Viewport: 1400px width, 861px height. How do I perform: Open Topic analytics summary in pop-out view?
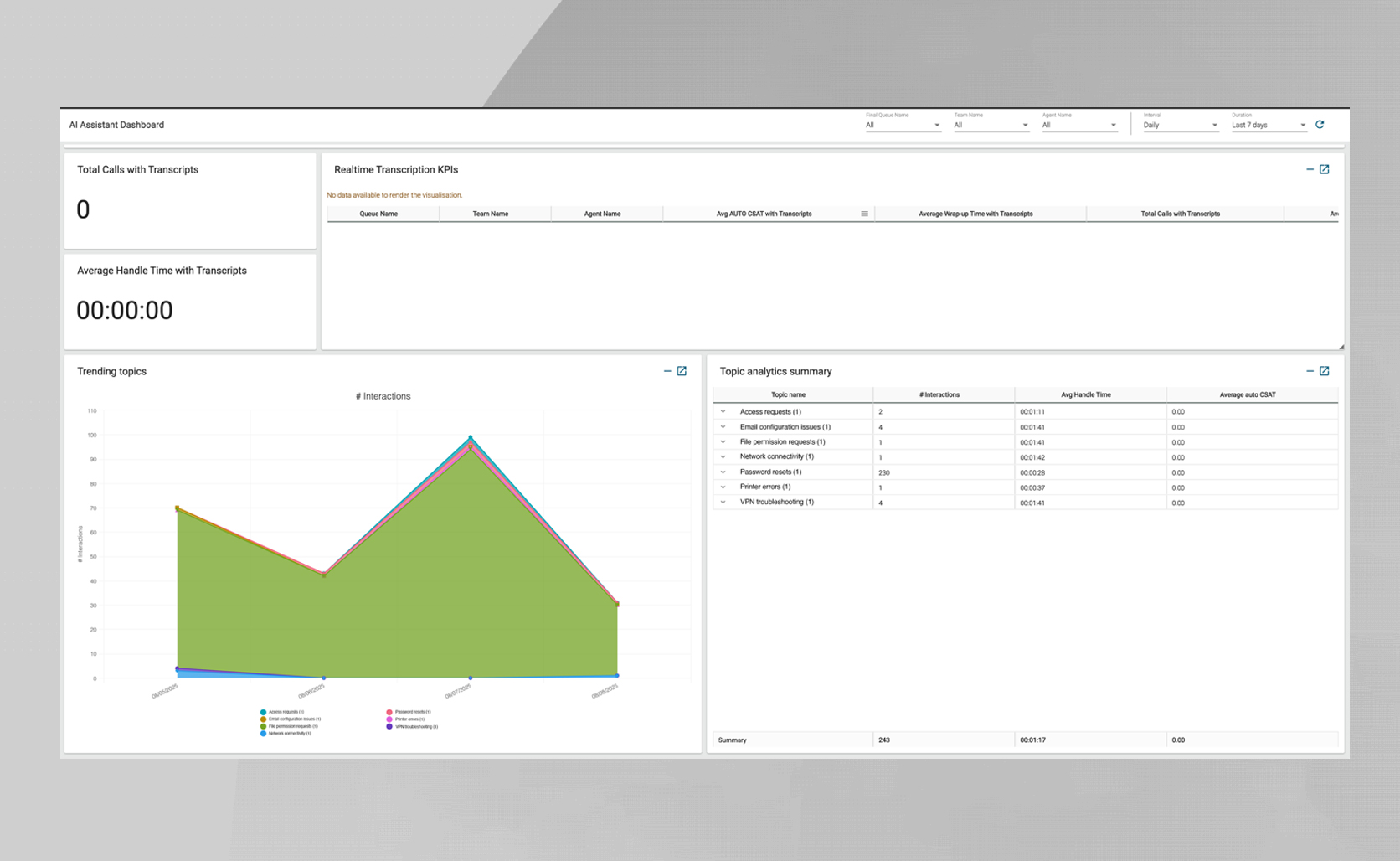1325,371
